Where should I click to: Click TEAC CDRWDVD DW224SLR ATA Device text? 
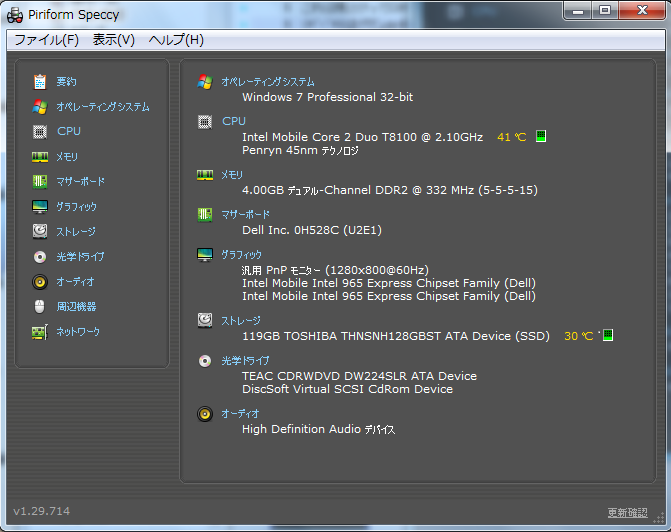click(x=359, y=376)
